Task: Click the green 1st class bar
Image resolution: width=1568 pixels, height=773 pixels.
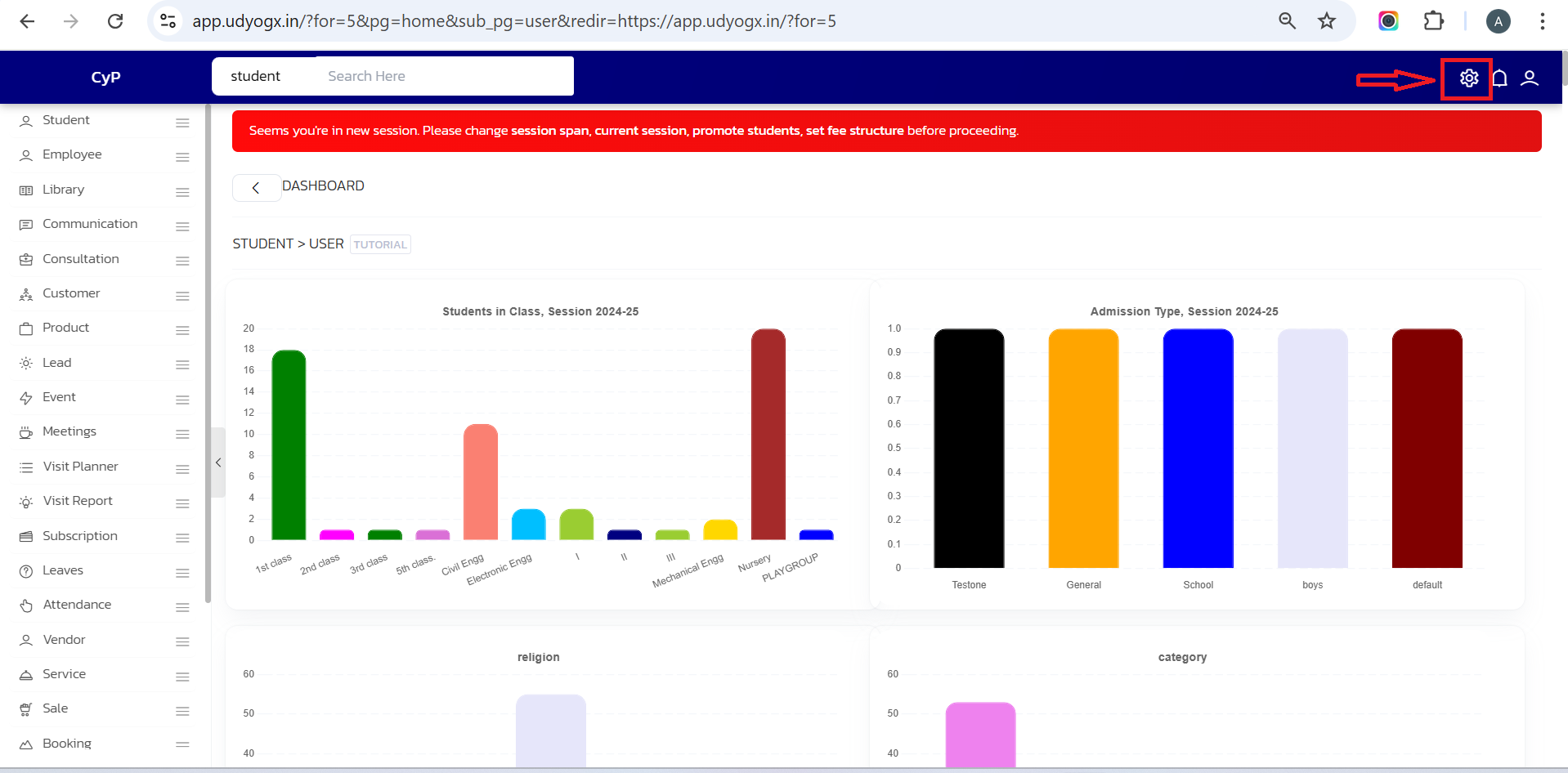Action: [x=289, y=445]
